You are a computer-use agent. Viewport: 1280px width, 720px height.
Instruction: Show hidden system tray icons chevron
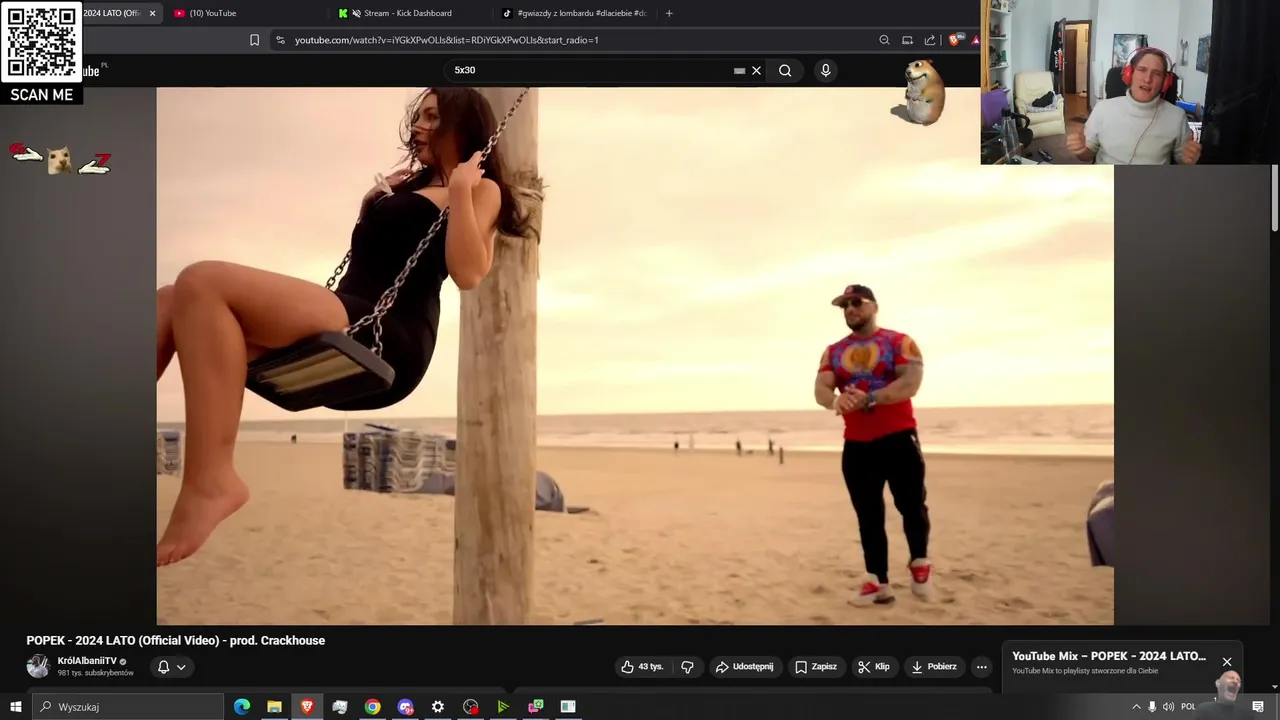click(x=1136, y=707)
